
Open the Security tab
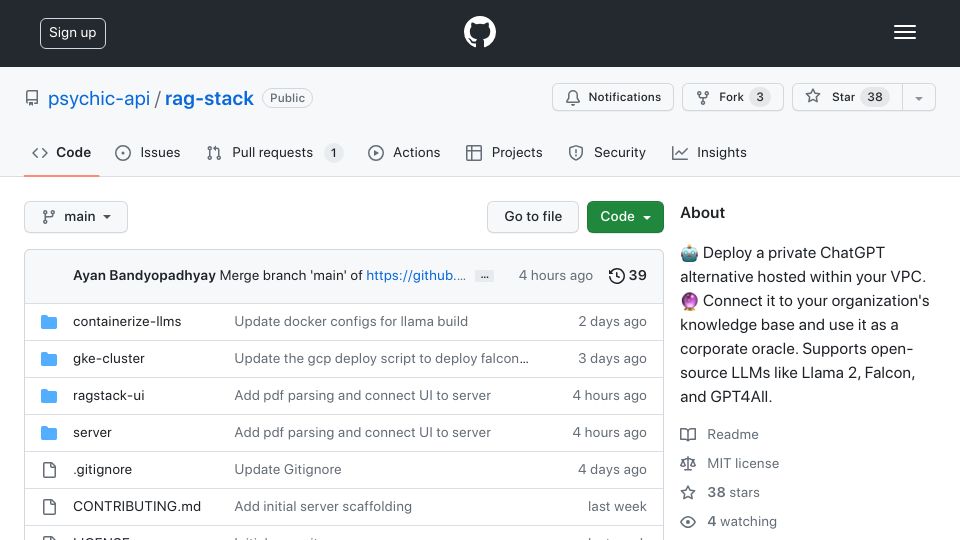(x=607, y=152)
